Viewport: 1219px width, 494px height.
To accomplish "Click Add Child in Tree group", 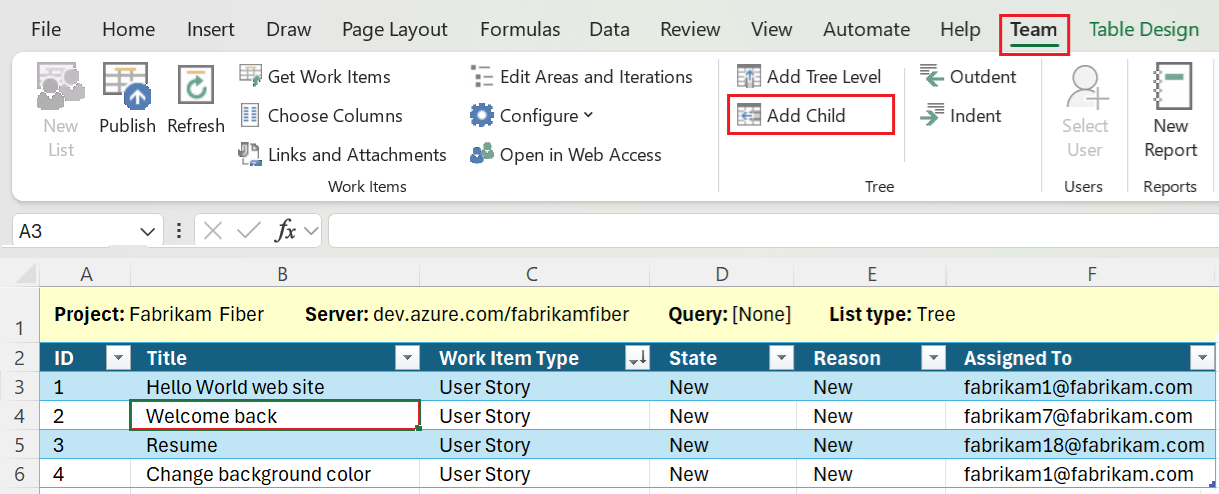I will (805, 116).
